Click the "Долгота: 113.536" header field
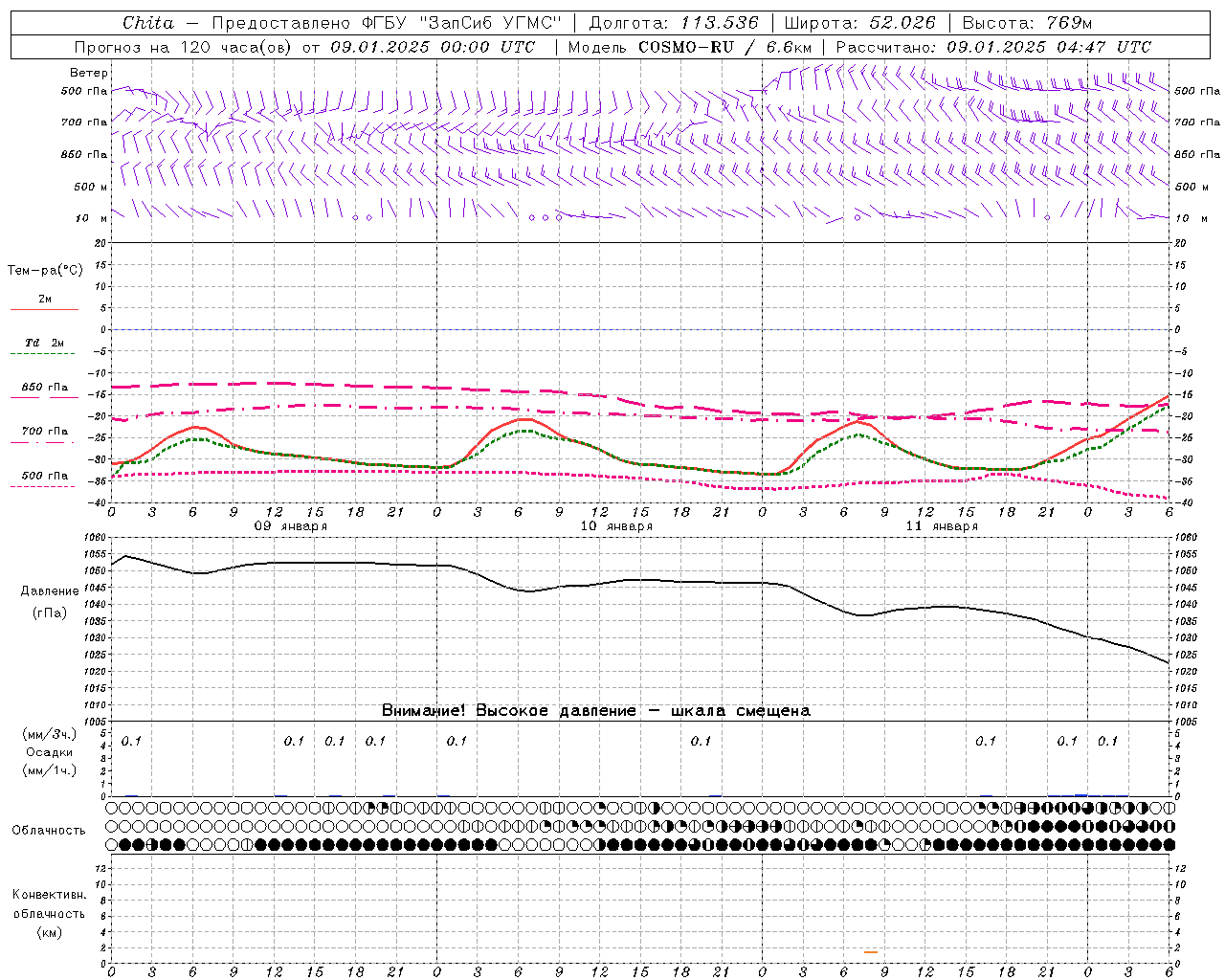Screen dimensions: 1225x980 coord(674,23)
